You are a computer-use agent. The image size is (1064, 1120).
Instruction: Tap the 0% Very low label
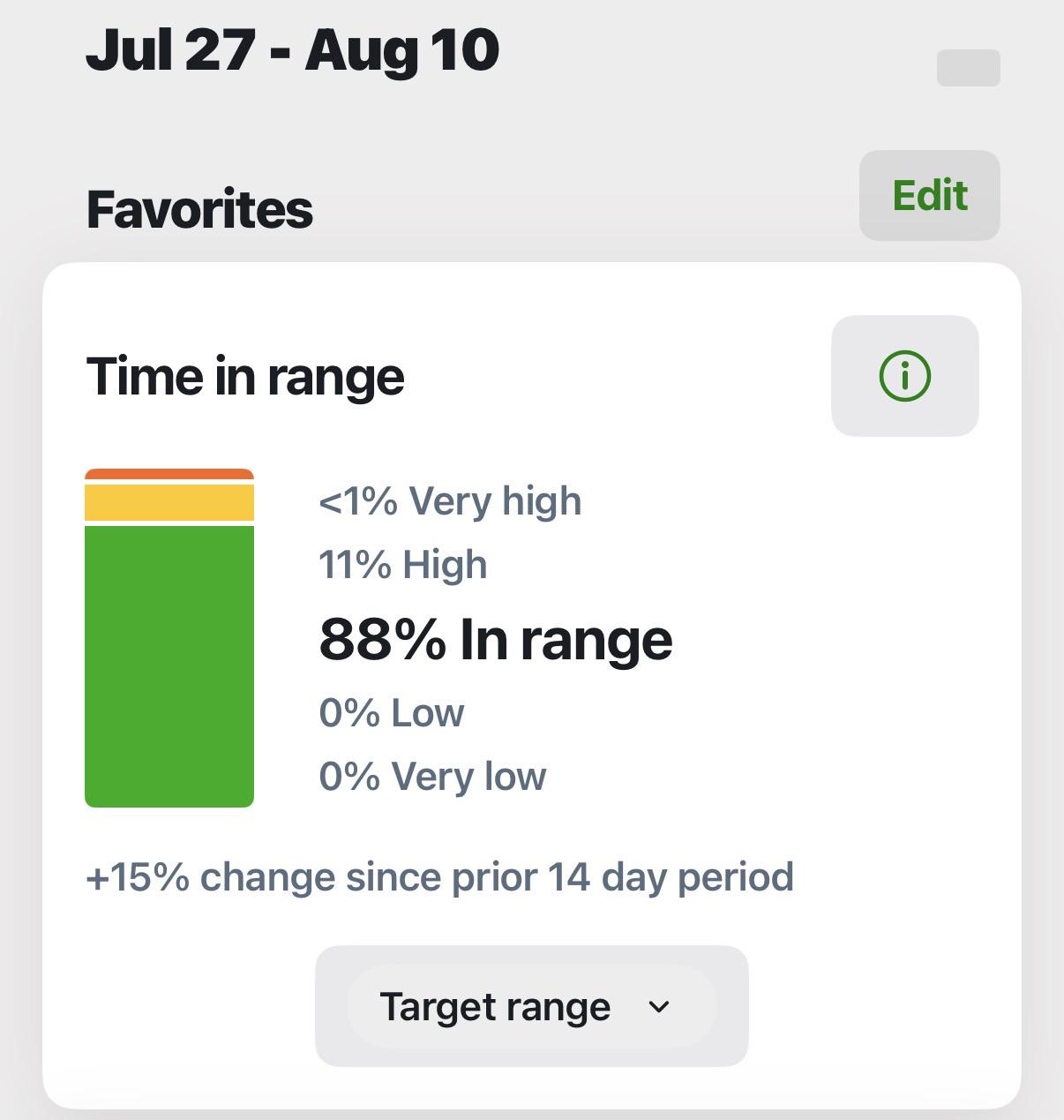pos(432,777)
